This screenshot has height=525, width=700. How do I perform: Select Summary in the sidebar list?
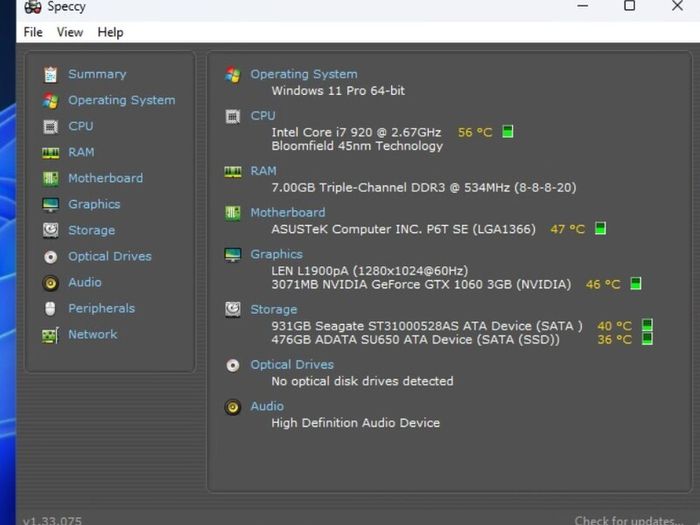point(97,74)
